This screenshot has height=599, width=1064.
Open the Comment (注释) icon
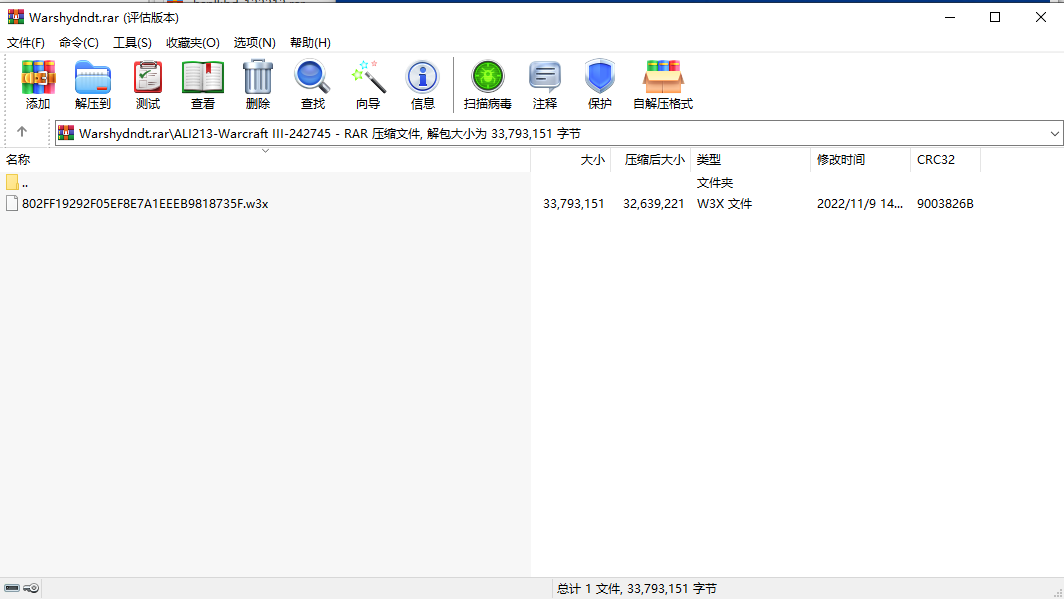point(545,84)
